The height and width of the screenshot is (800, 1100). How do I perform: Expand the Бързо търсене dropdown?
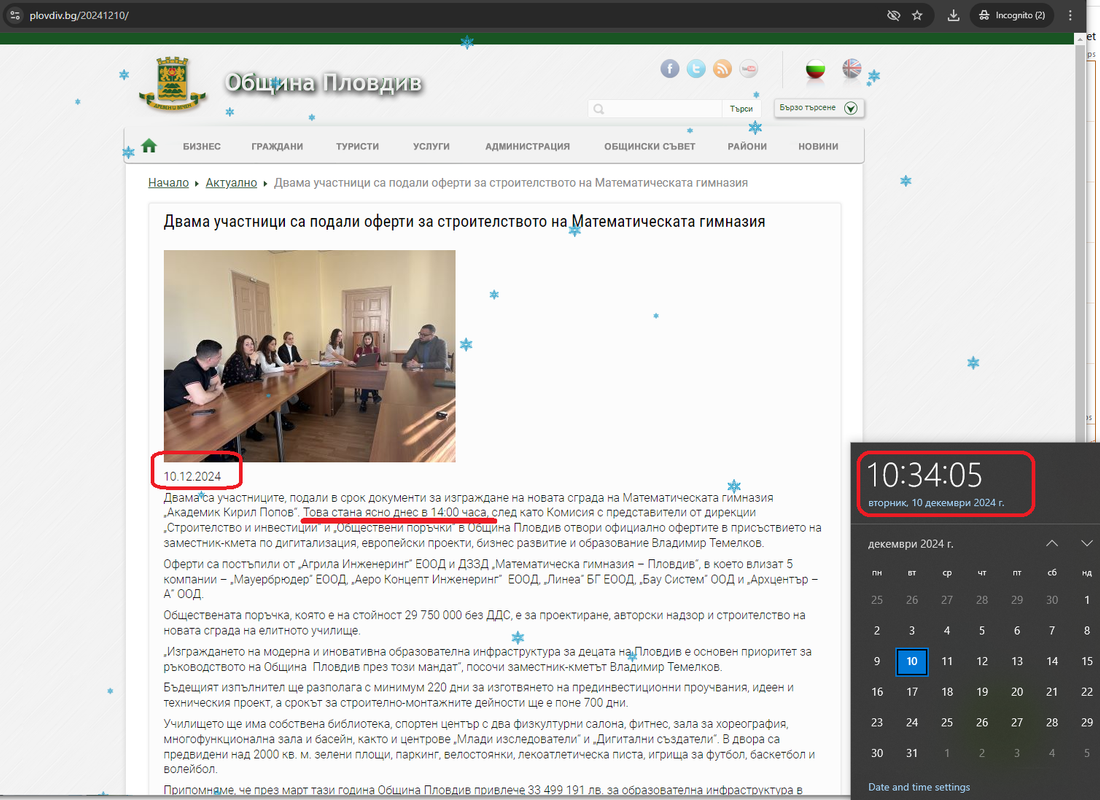point(819,108)
